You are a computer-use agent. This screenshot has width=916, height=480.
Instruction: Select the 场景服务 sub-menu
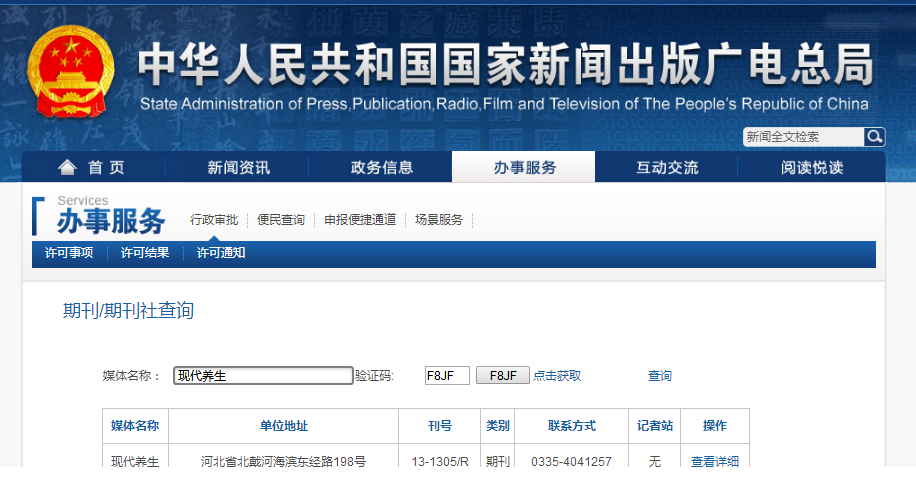point(439,220)
